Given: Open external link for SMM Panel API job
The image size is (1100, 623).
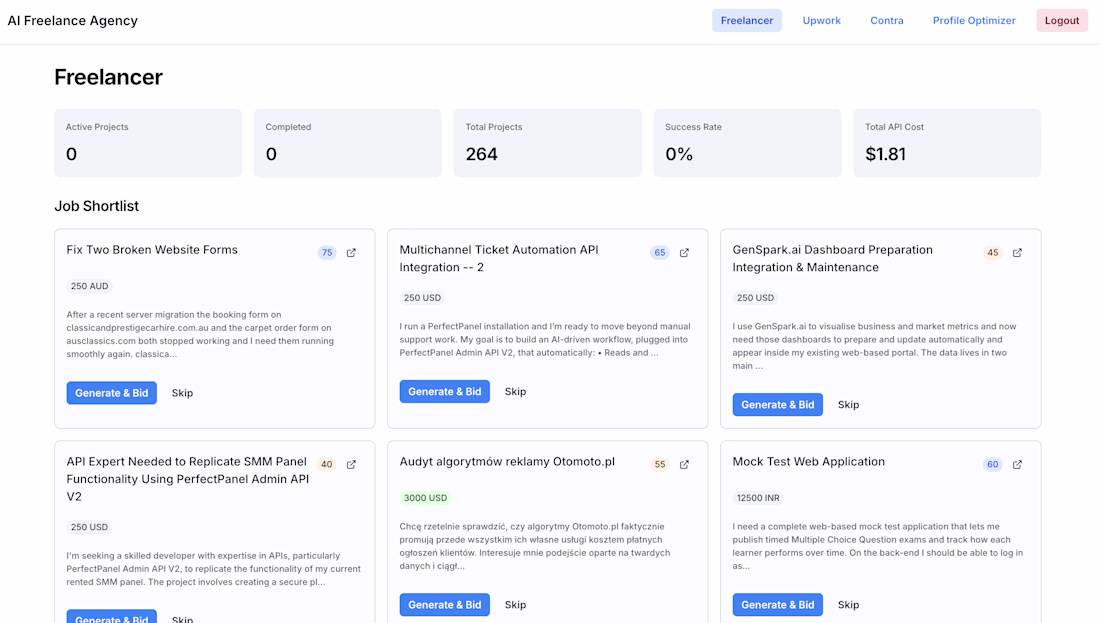Looking at the screenshot, I should click(x=351, y=465).
